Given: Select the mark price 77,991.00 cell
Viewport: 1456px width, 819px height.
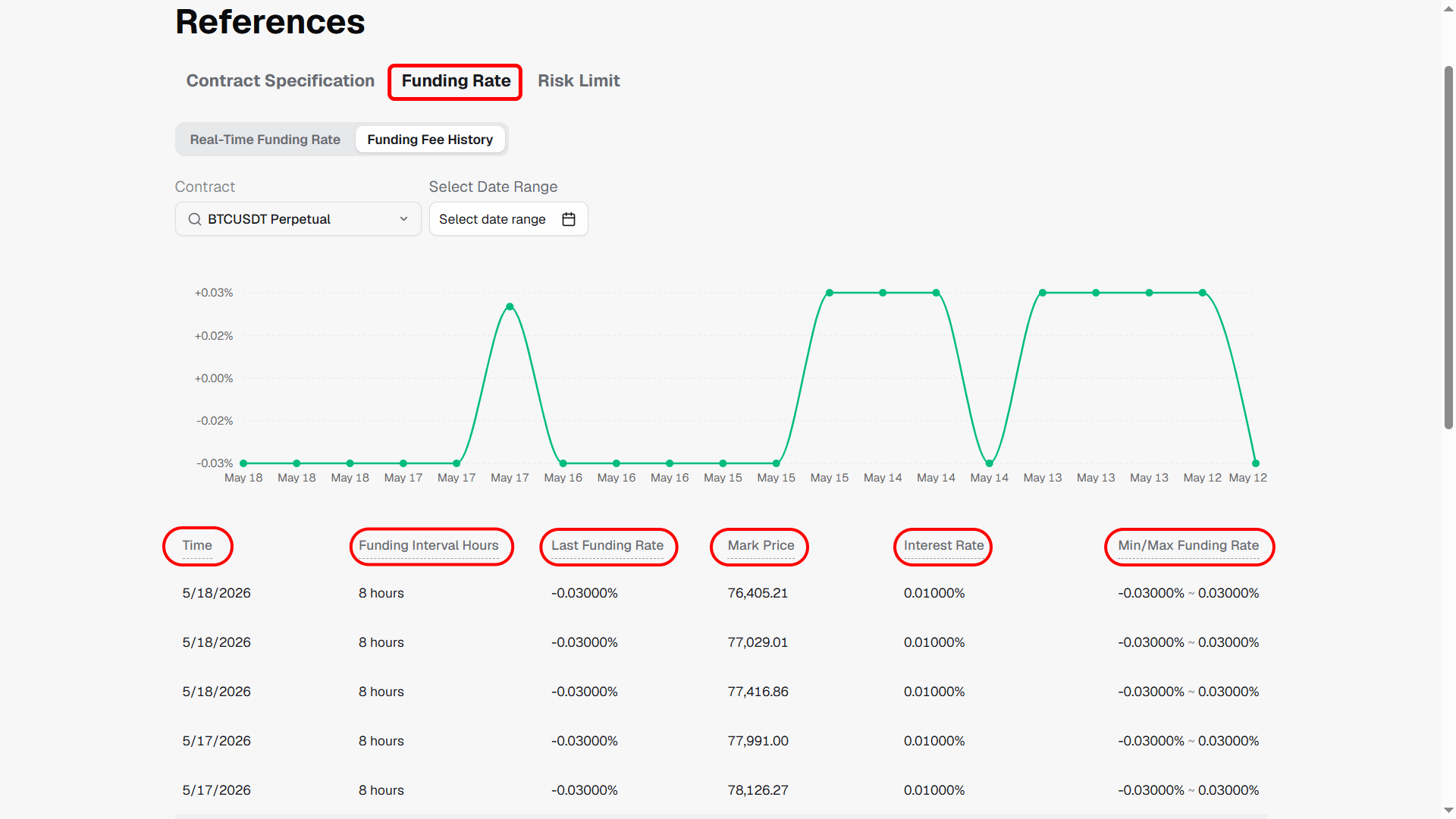Looking at the screenshot, I should [758, 741].
